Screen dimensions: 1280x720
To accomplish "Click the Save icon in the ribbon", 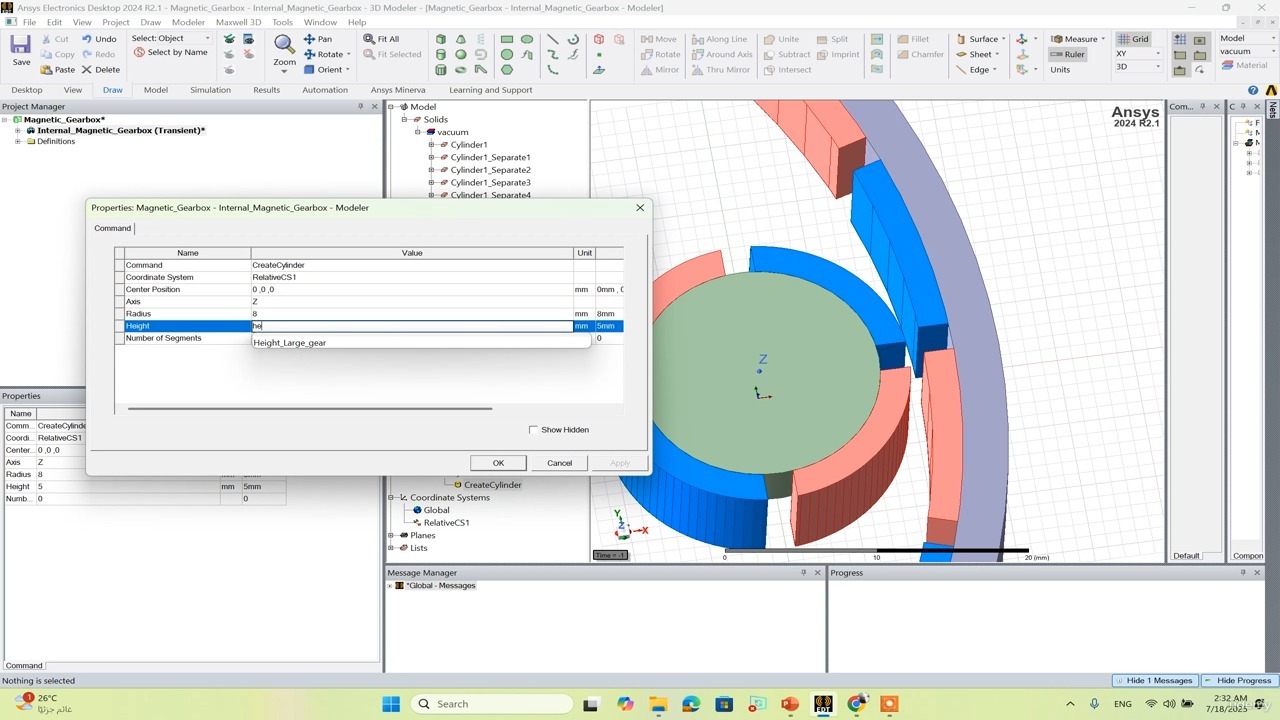I will (x=21, y=46).
